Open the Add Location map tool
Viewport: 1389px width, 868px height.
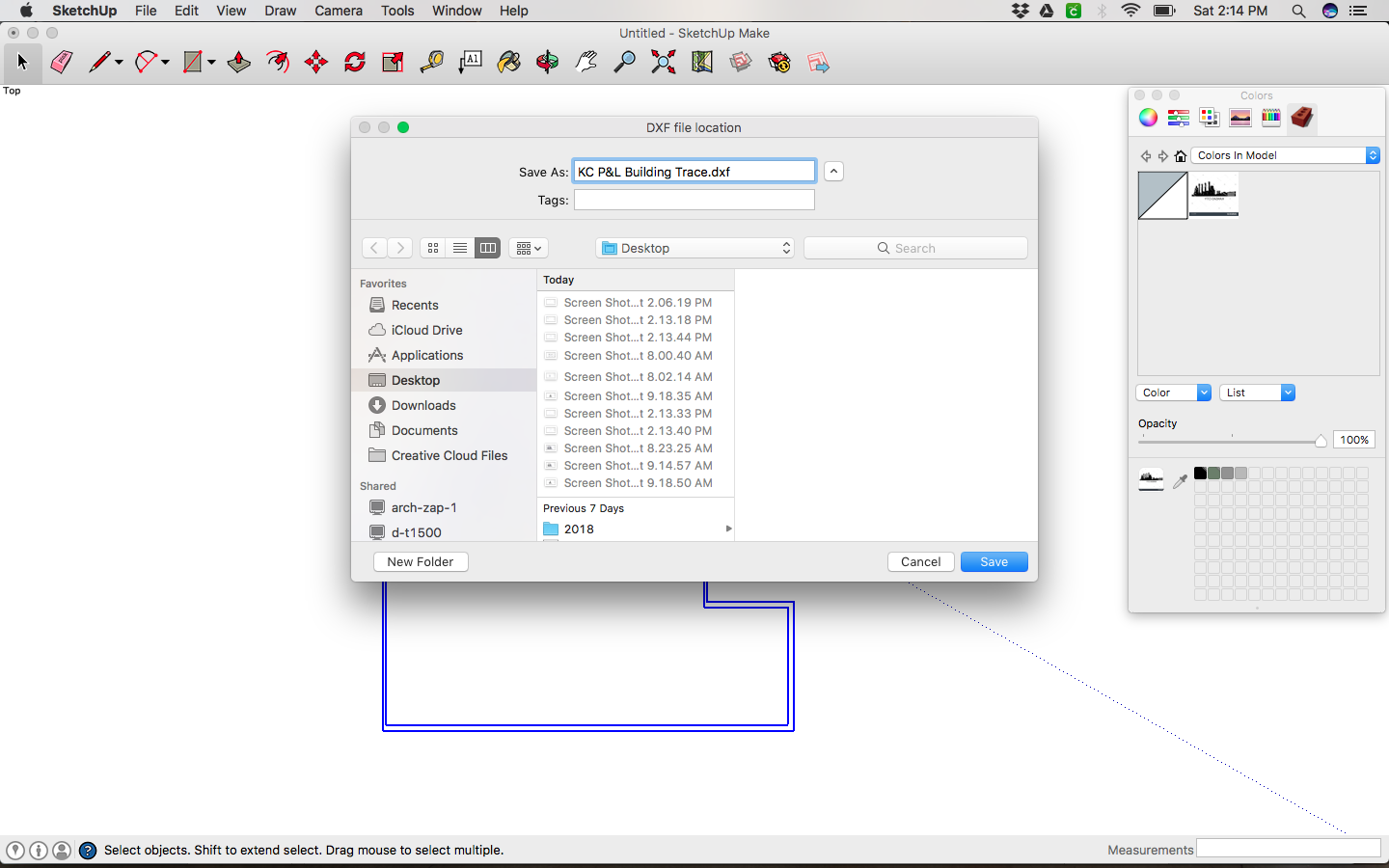point(702,63)
